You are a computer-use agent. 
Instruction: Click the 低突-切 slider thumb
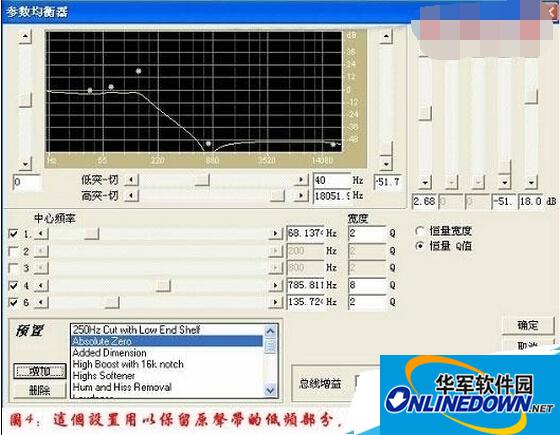[x=202, y=180]
